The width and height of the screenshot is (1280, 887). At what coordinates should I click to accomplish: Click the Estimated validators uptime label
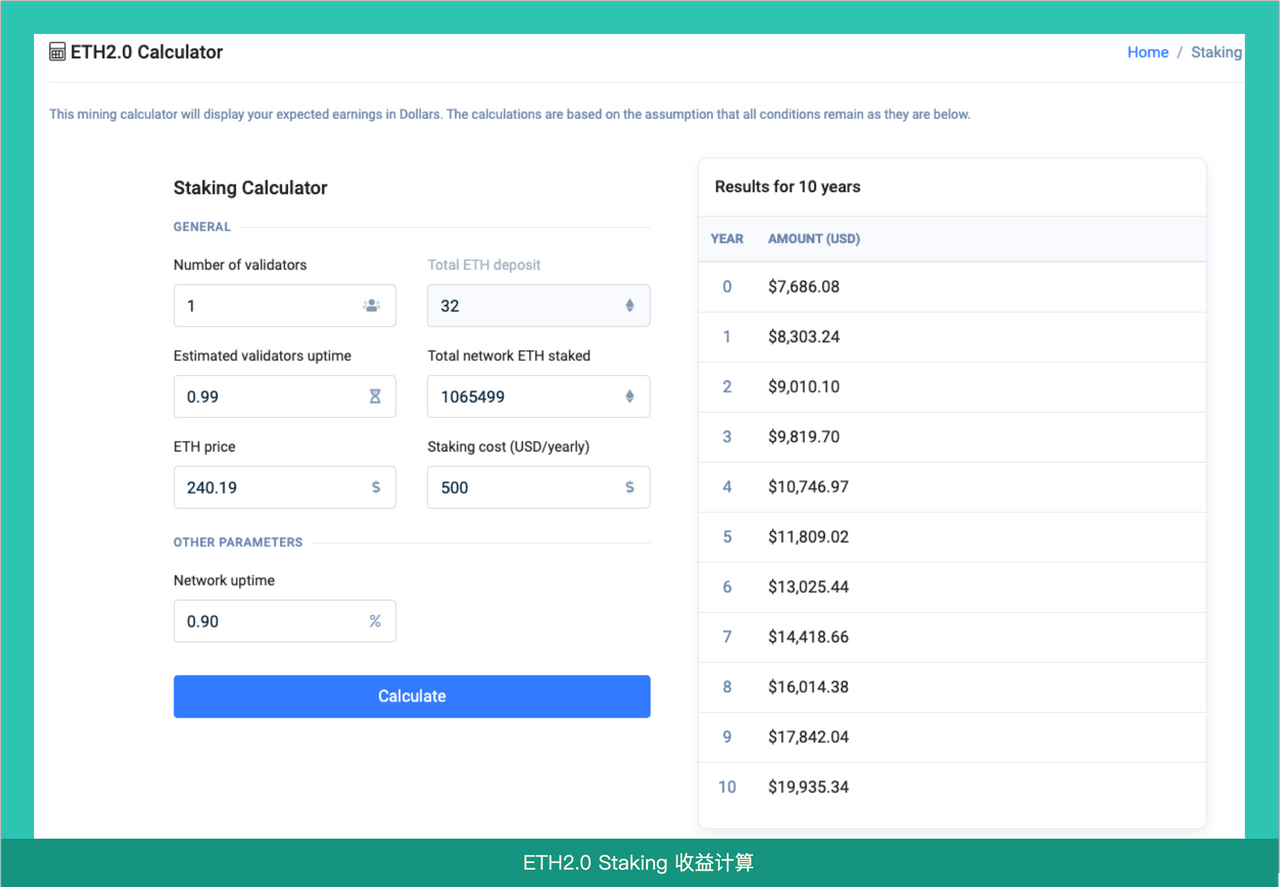pos(263,356)
